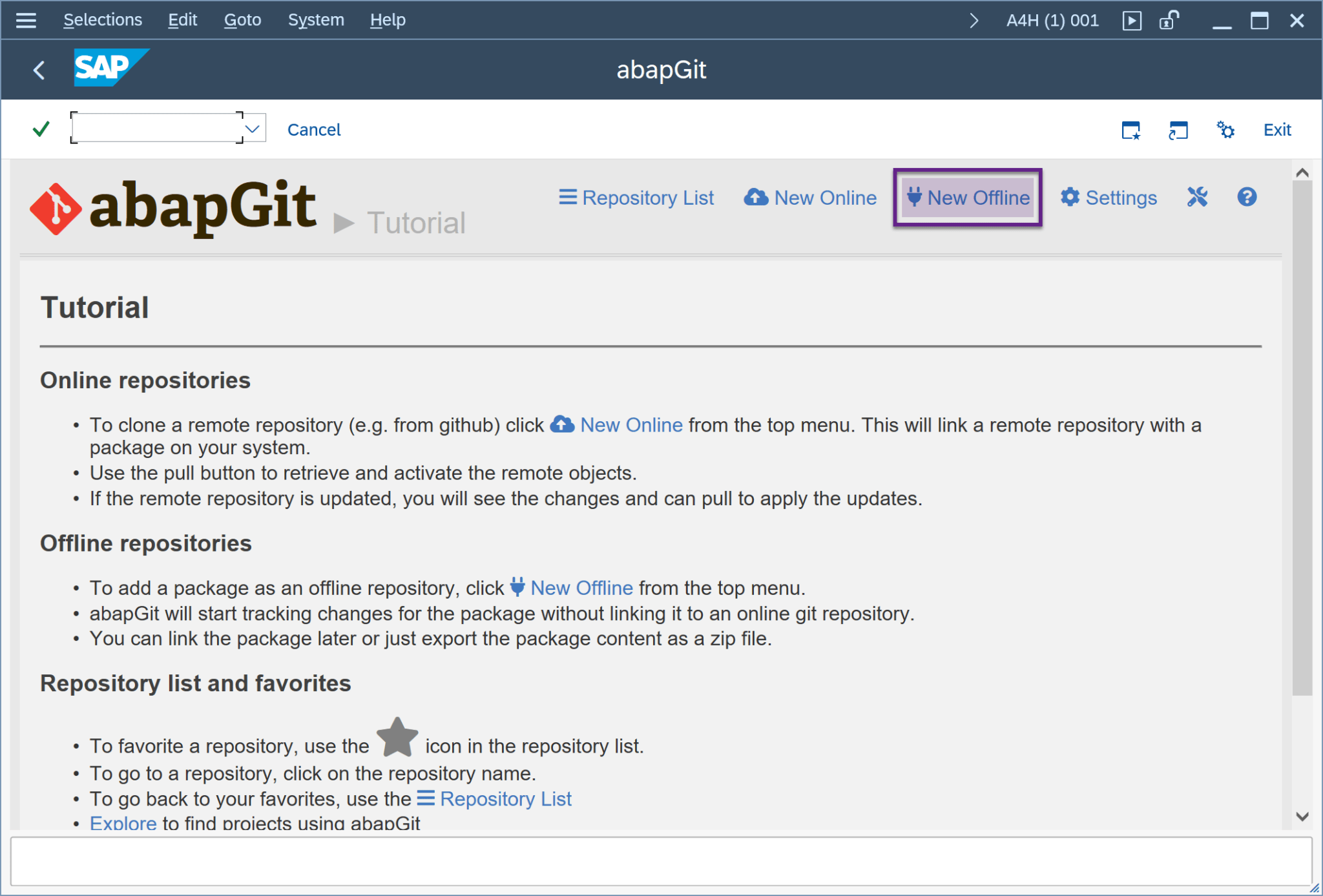Open the abapGit advanced tools wrench menu
Screen dimensions: 1323x896
coord(1197,198)
